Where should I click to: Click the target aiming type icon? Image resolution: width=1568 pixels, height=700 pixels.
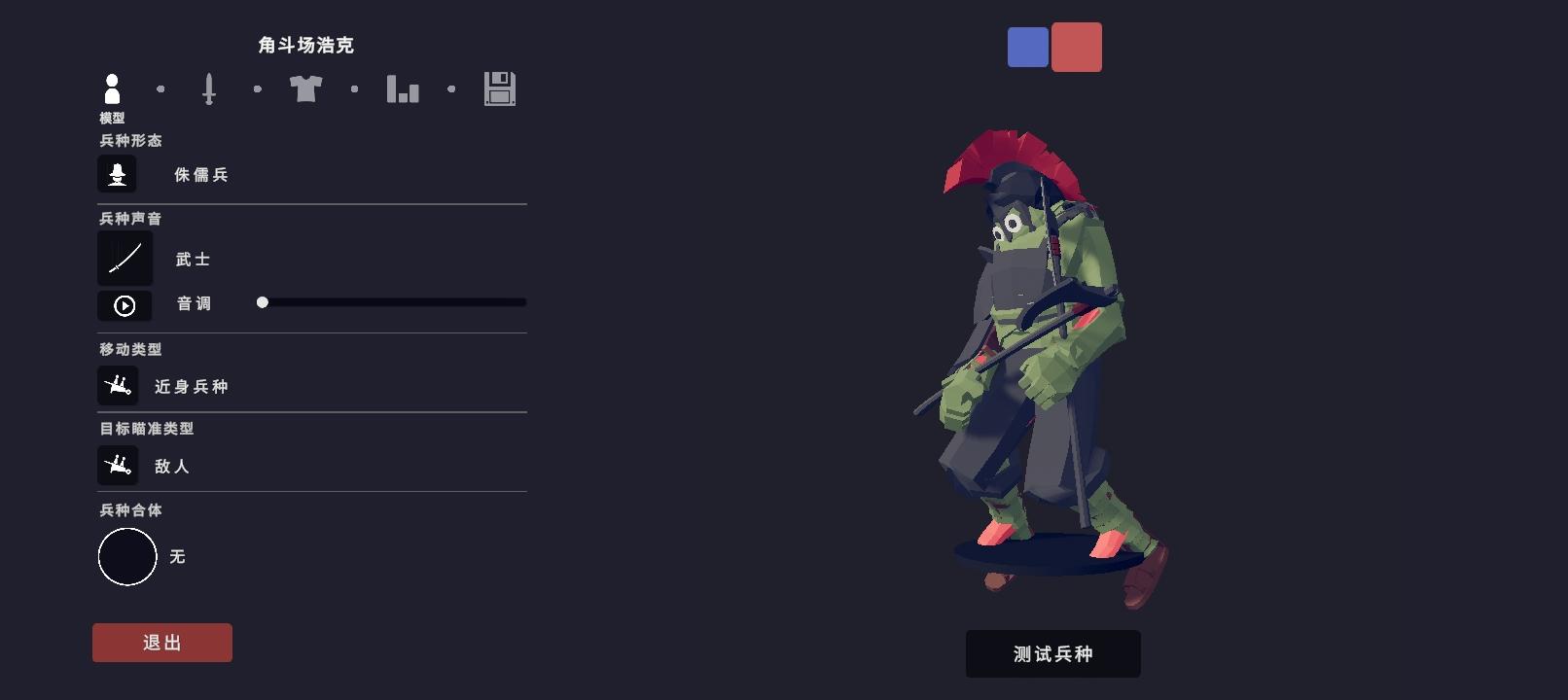tap(118, 465)
